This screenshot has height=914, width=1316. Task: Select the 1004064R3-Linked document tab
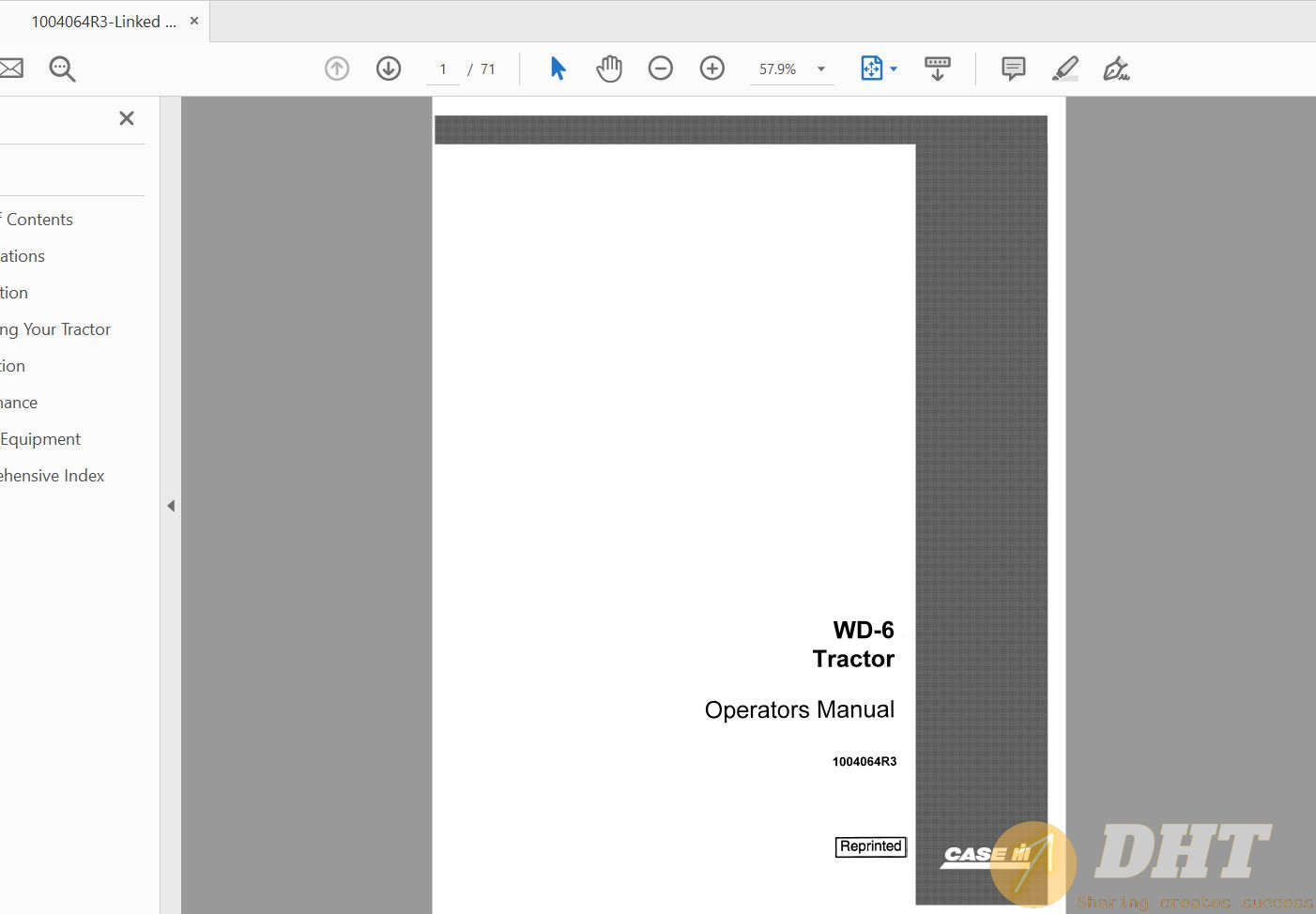(x=103, y=22)
